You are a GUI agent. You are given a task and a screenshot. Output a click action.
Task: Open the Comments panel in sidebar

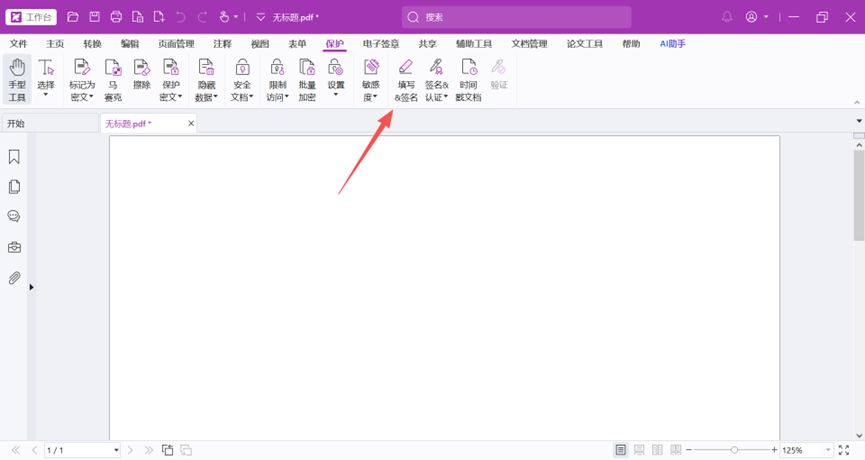[14, 217]
